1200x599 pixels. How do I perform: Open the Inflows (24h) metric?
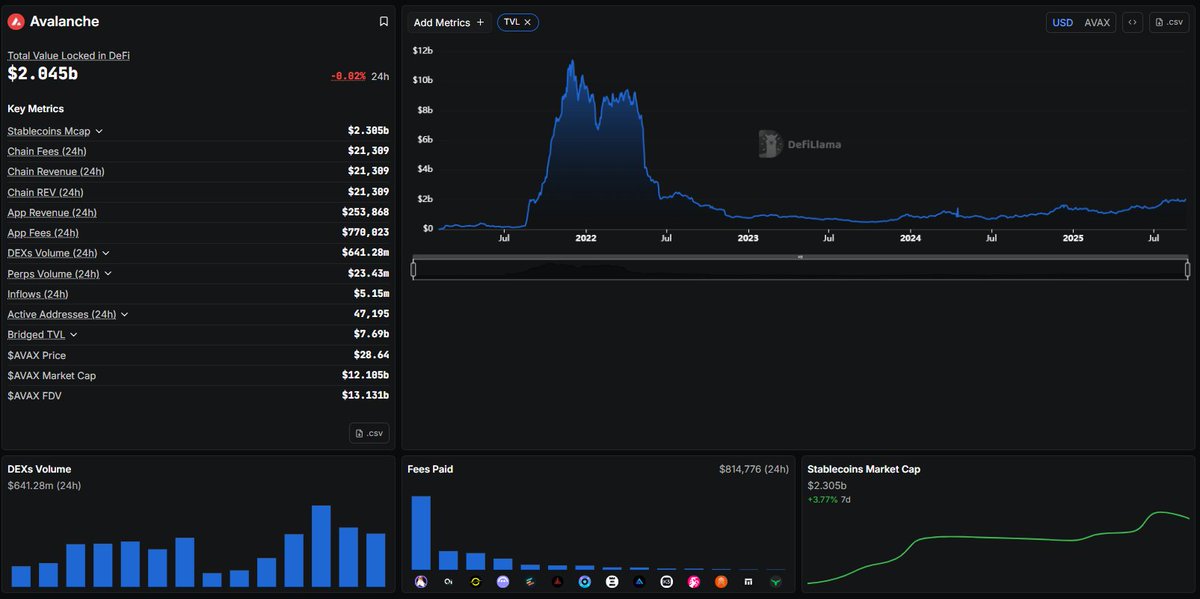(x=37, y=294)
